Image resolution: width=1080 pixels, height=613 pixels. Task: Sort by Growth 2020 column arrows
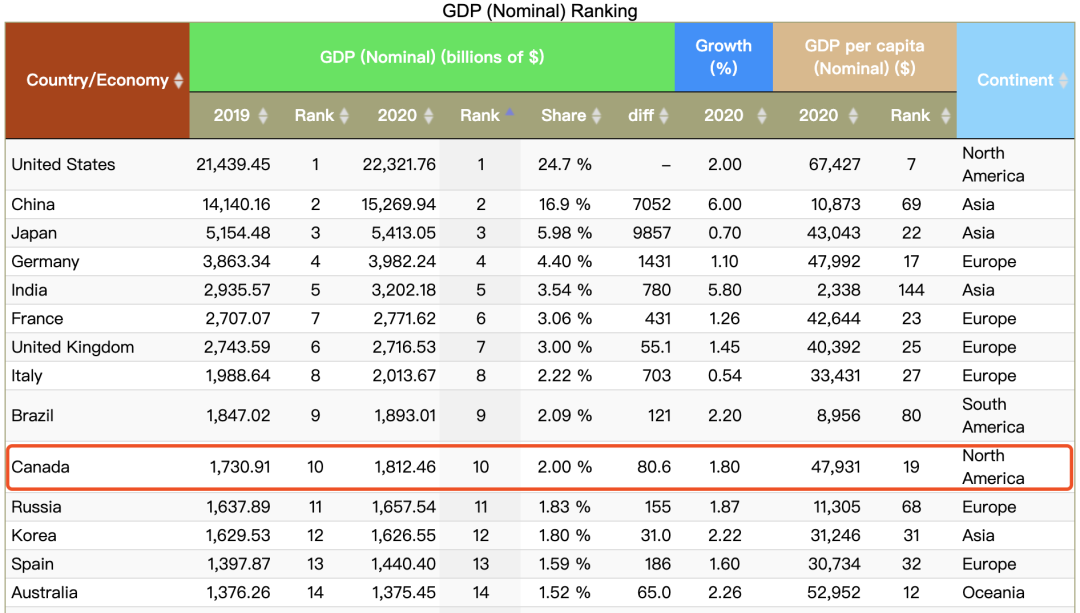[x=762, y=116]
